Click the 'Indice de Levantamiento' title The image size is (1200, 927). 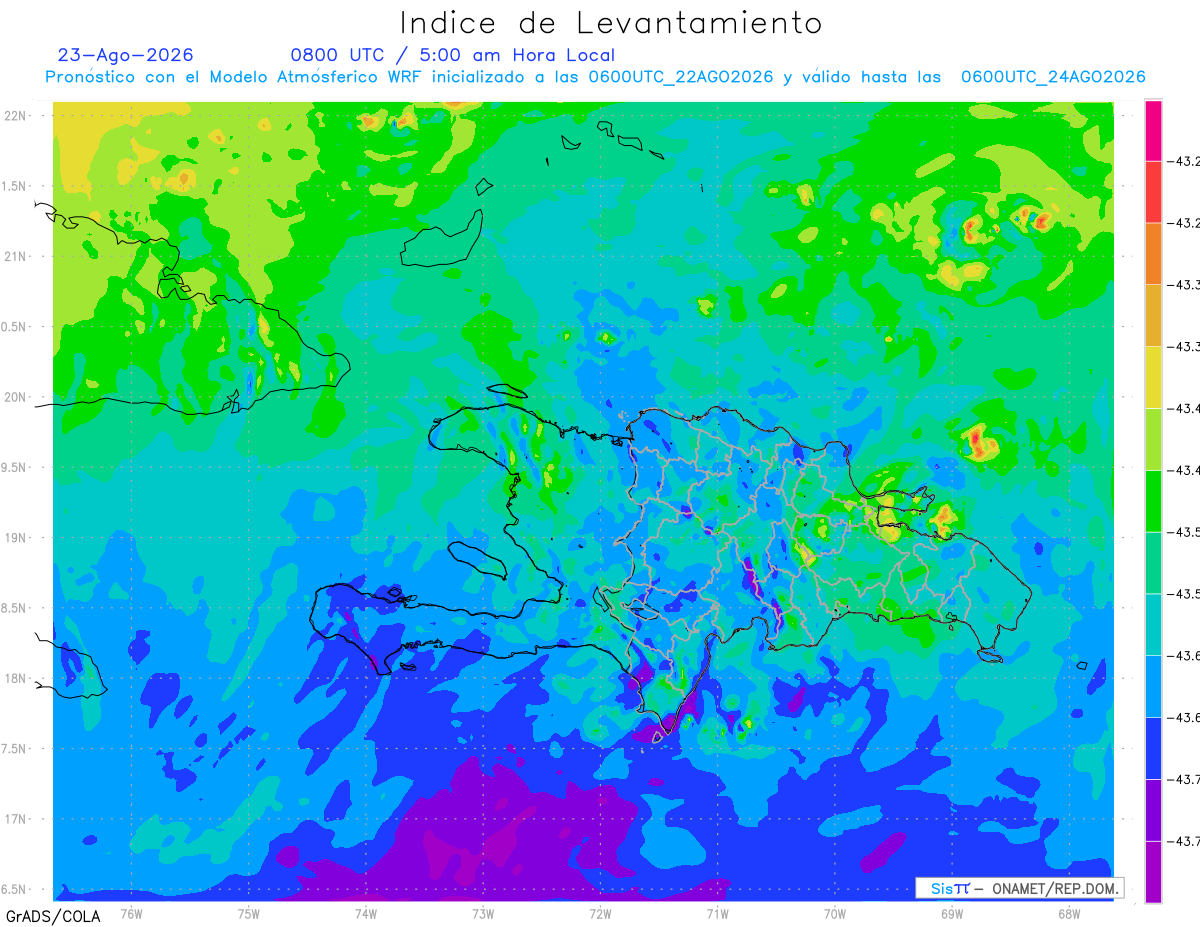(x=611, y=23)
